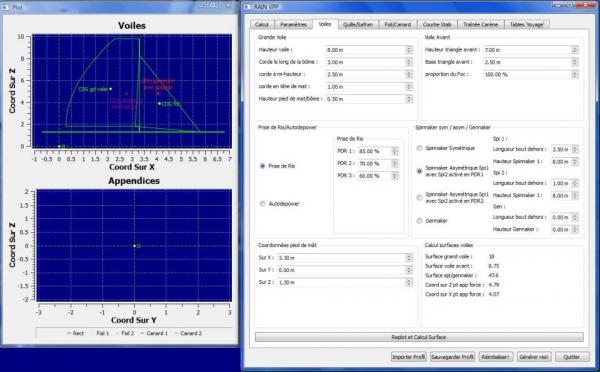The image size is (600, 372).
Task: Click the Hauteur triangle avant stepper arrows
Action: [574, 50]
